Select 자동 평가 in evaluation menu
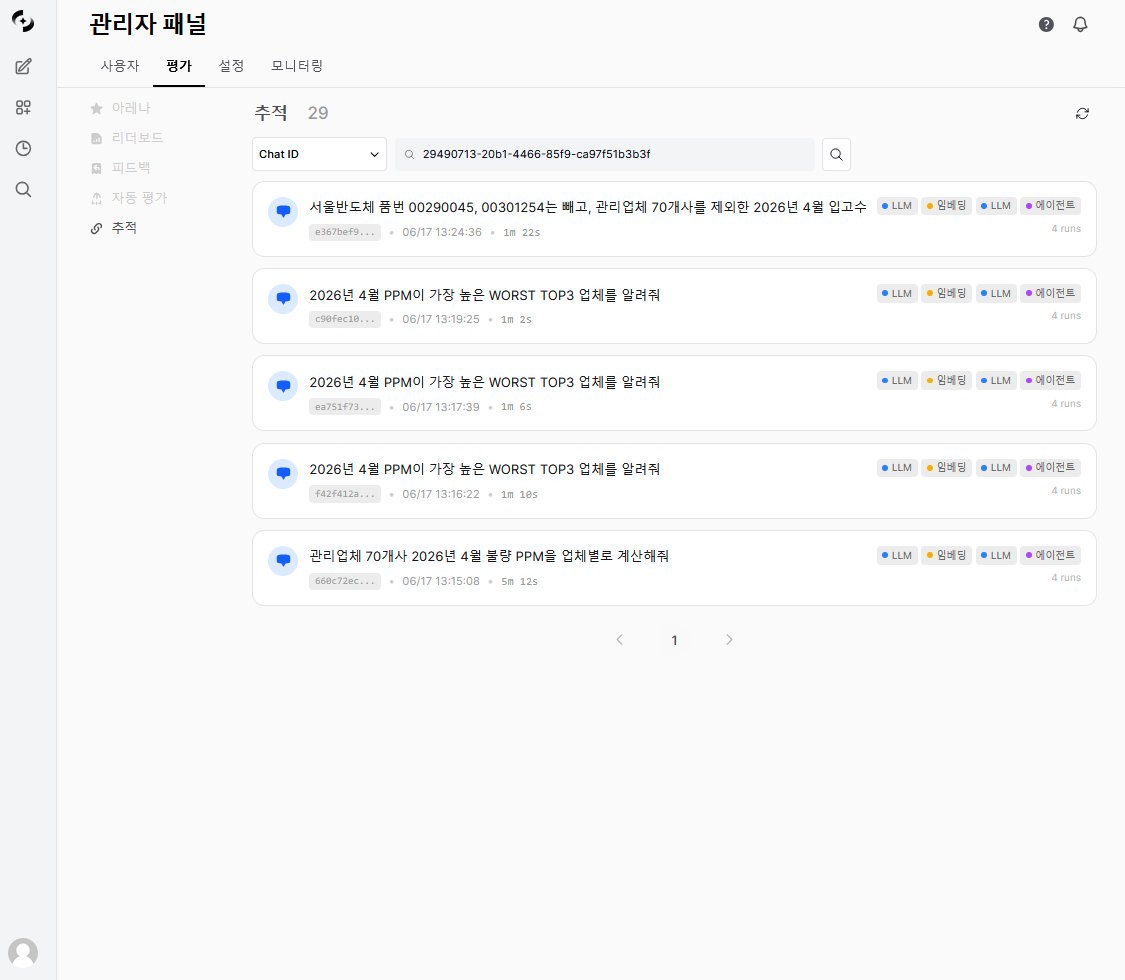This screenshot has height=980, width=1125. (x=128, y=198)
